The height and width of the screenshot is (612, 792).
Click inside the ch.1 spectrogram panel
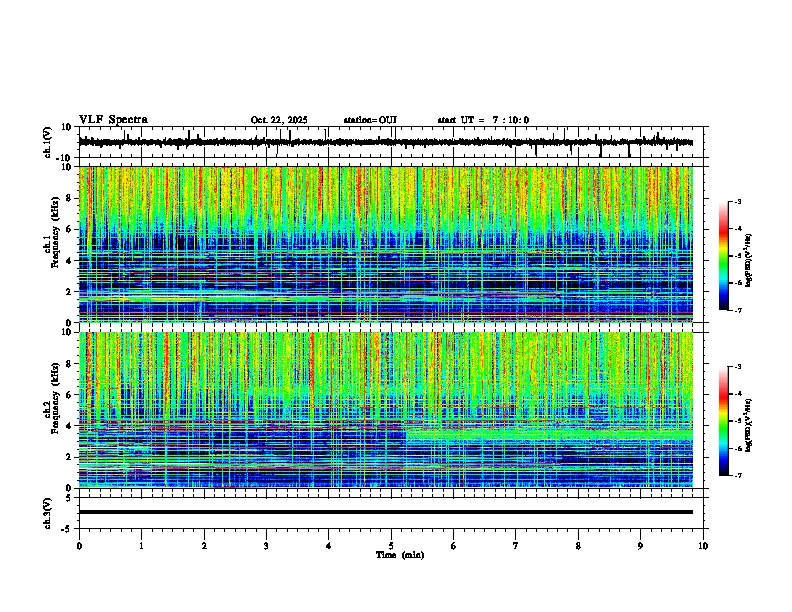click(x=385, y=244)
